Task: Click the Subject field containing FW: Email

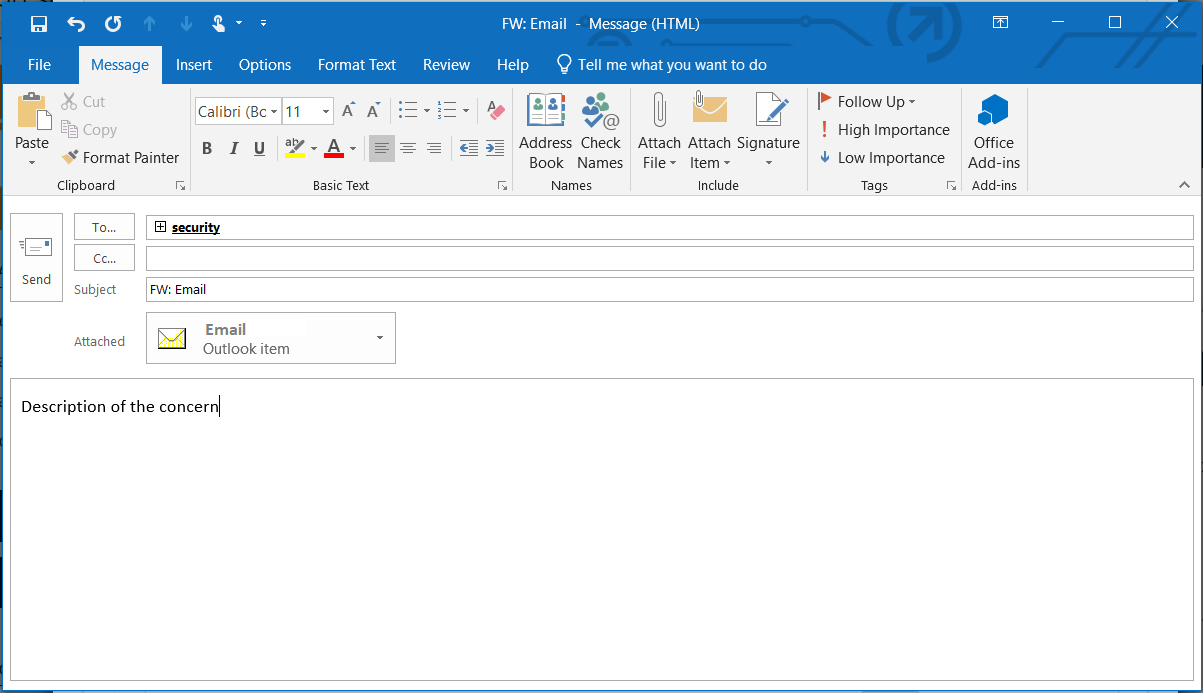Action: pyautogui.click(x=670, y=290)
